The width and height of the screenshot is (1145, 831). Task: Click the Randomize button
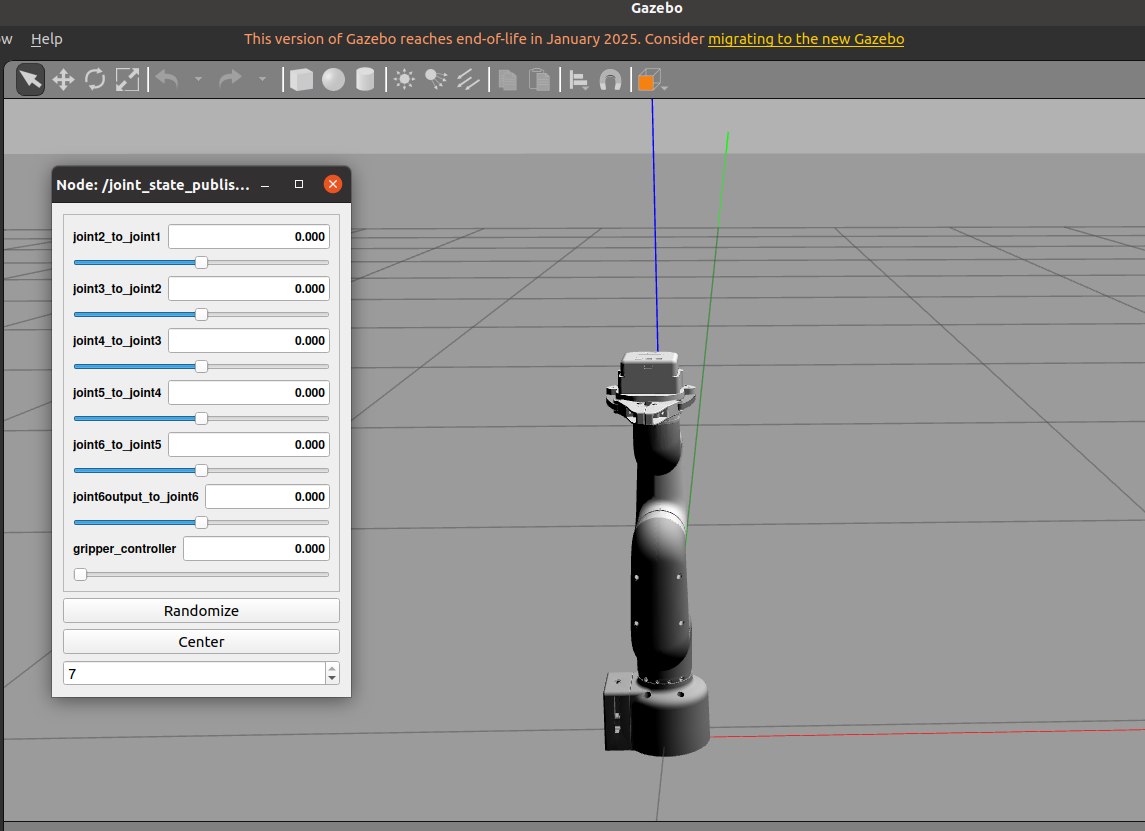point(201,610)
